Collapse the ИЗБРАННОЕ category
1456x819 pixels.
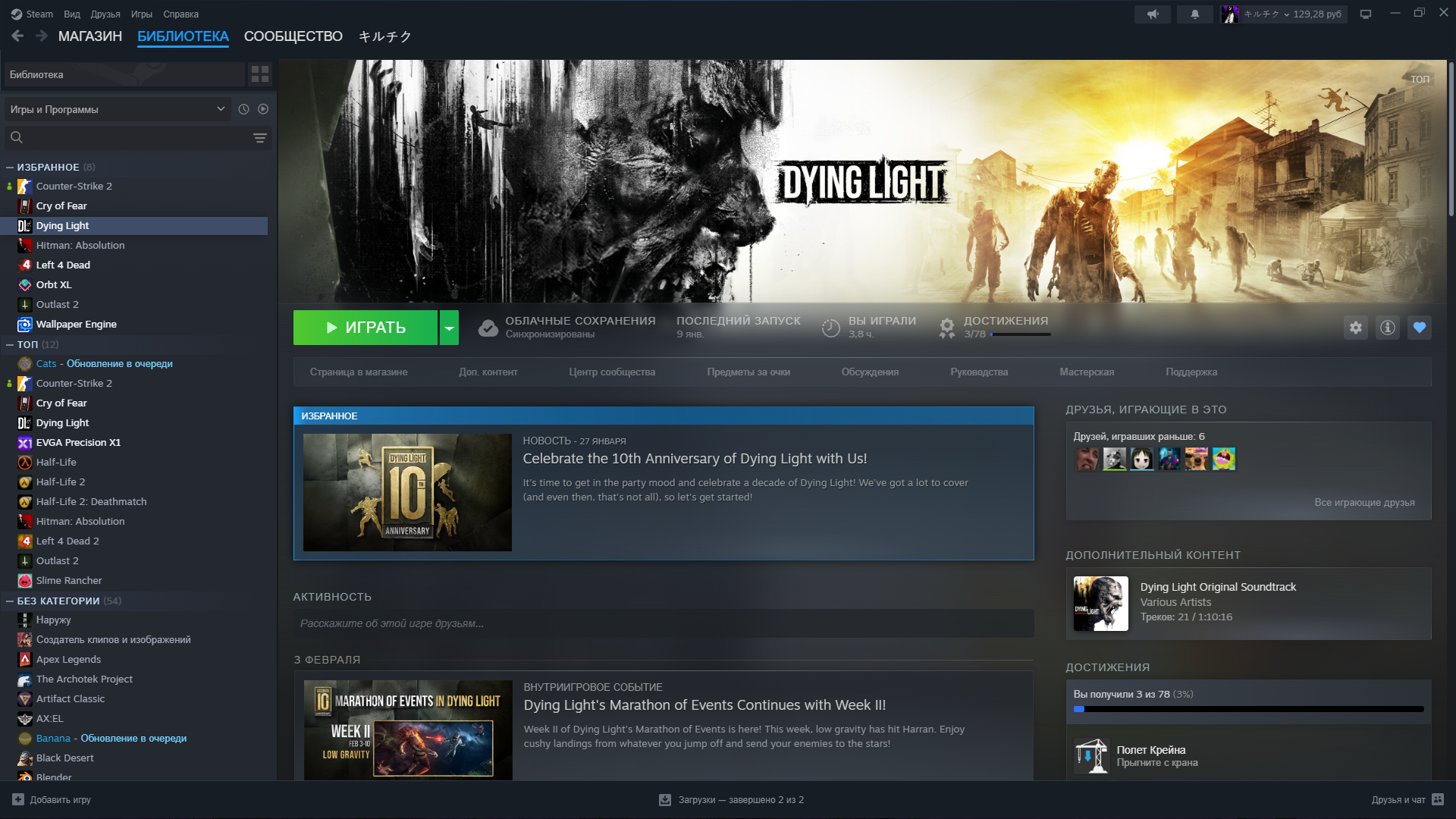10,167
